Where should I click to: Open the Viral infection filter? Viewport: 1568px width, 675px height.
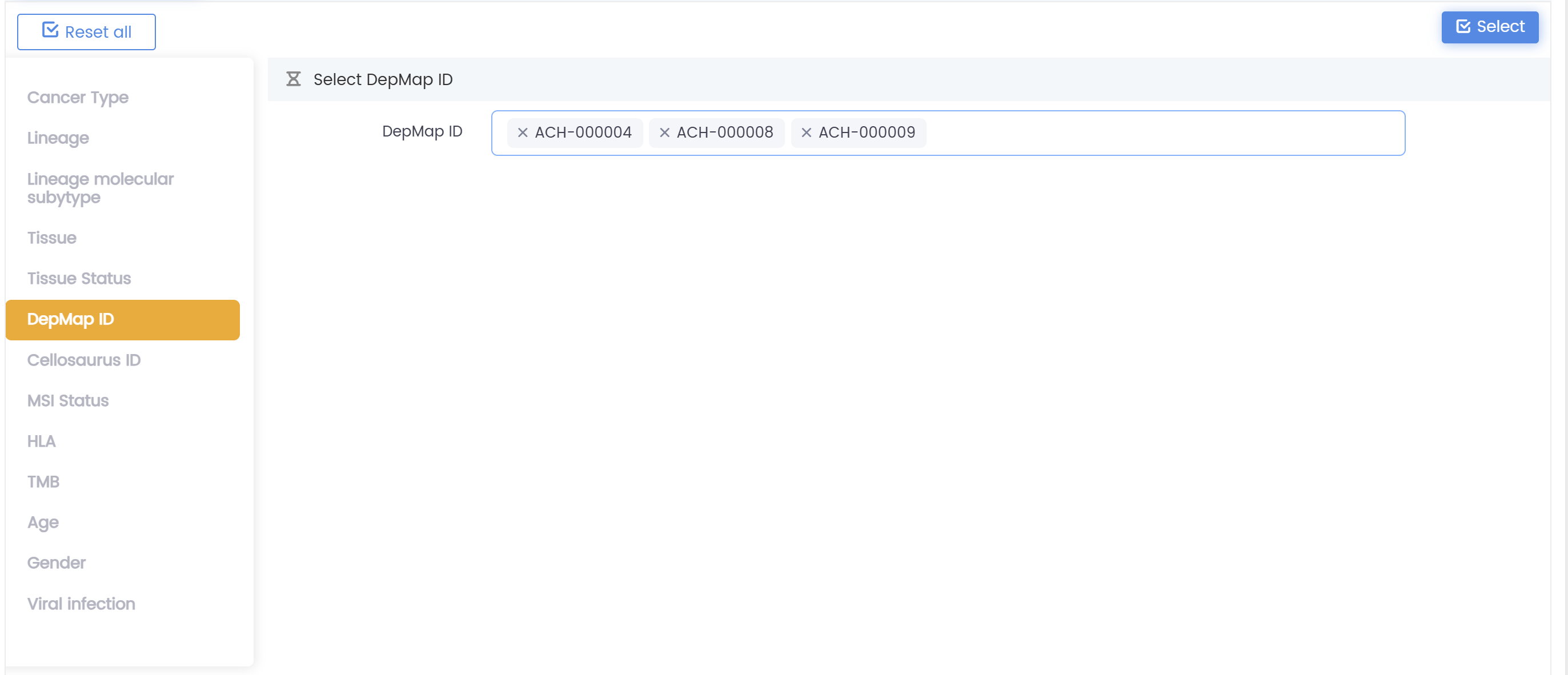click(x=81, y=604)
